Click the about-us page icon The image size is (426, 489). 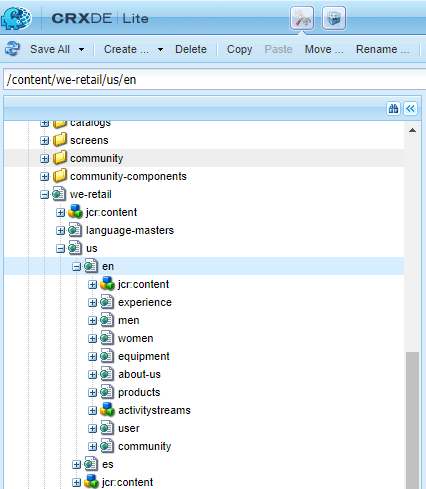(x=107, y=374)
